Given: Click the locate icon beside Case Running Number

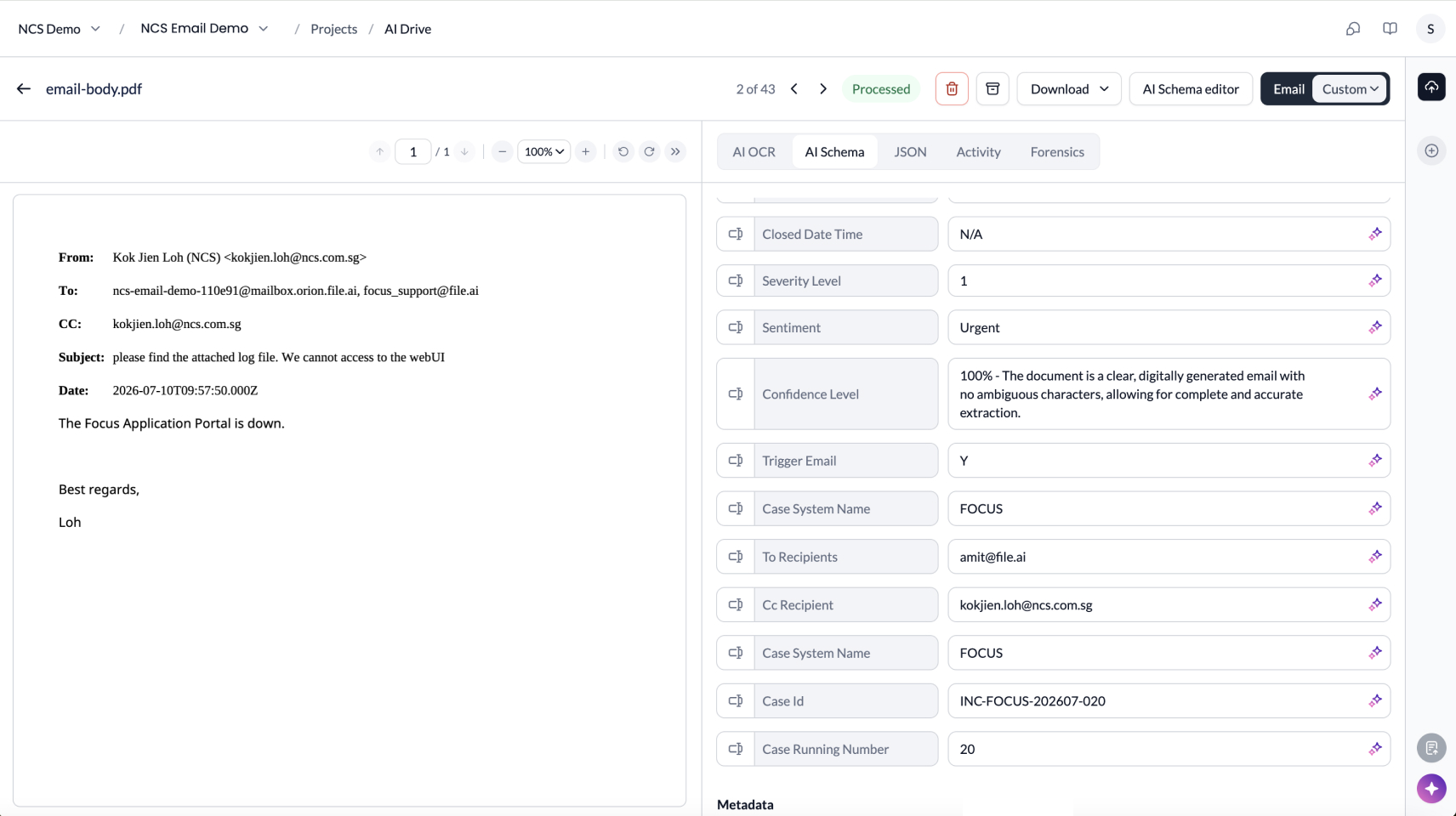Looking at the screenshot, I should pos(736,749).
